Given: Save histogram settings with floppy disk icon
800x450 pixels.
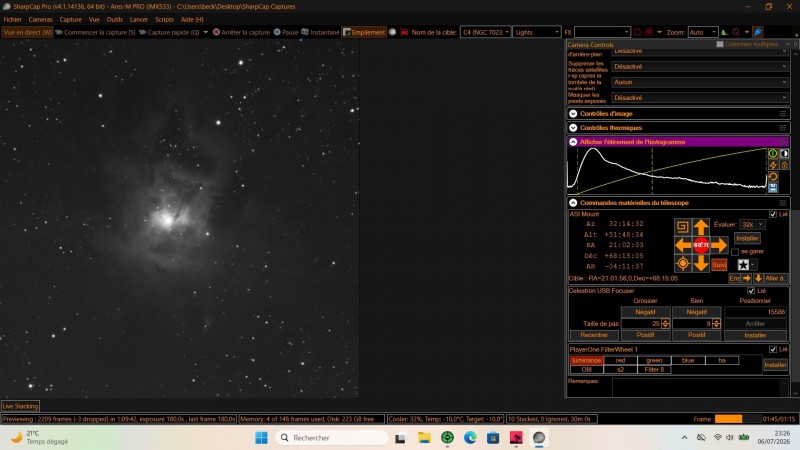Looking at the screenshot, I should point(773,188).
